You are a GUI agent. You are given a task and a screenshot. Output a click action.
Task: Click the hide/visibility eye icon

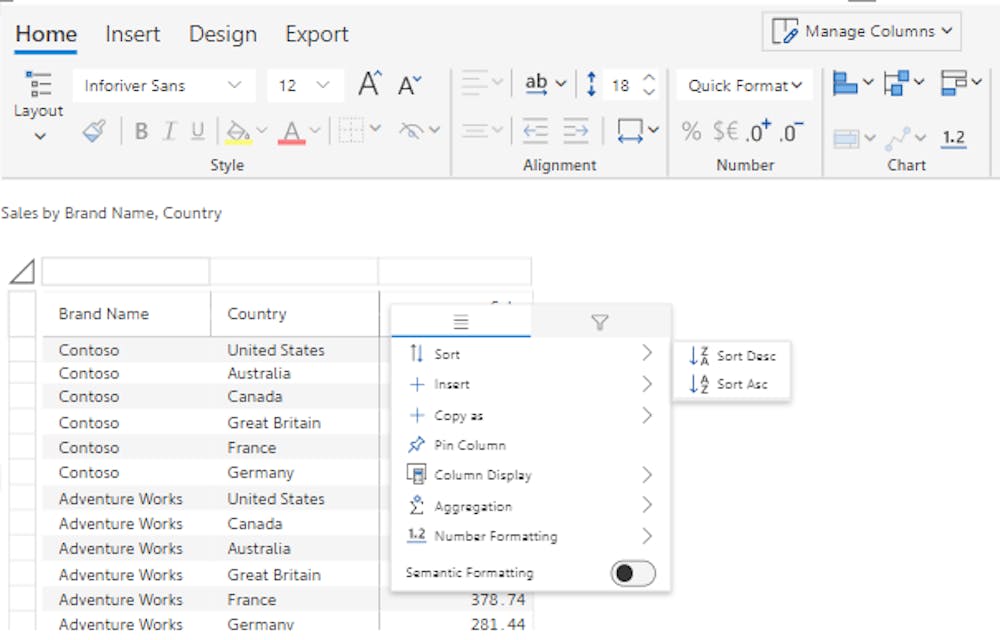click(x=411, y=131)
